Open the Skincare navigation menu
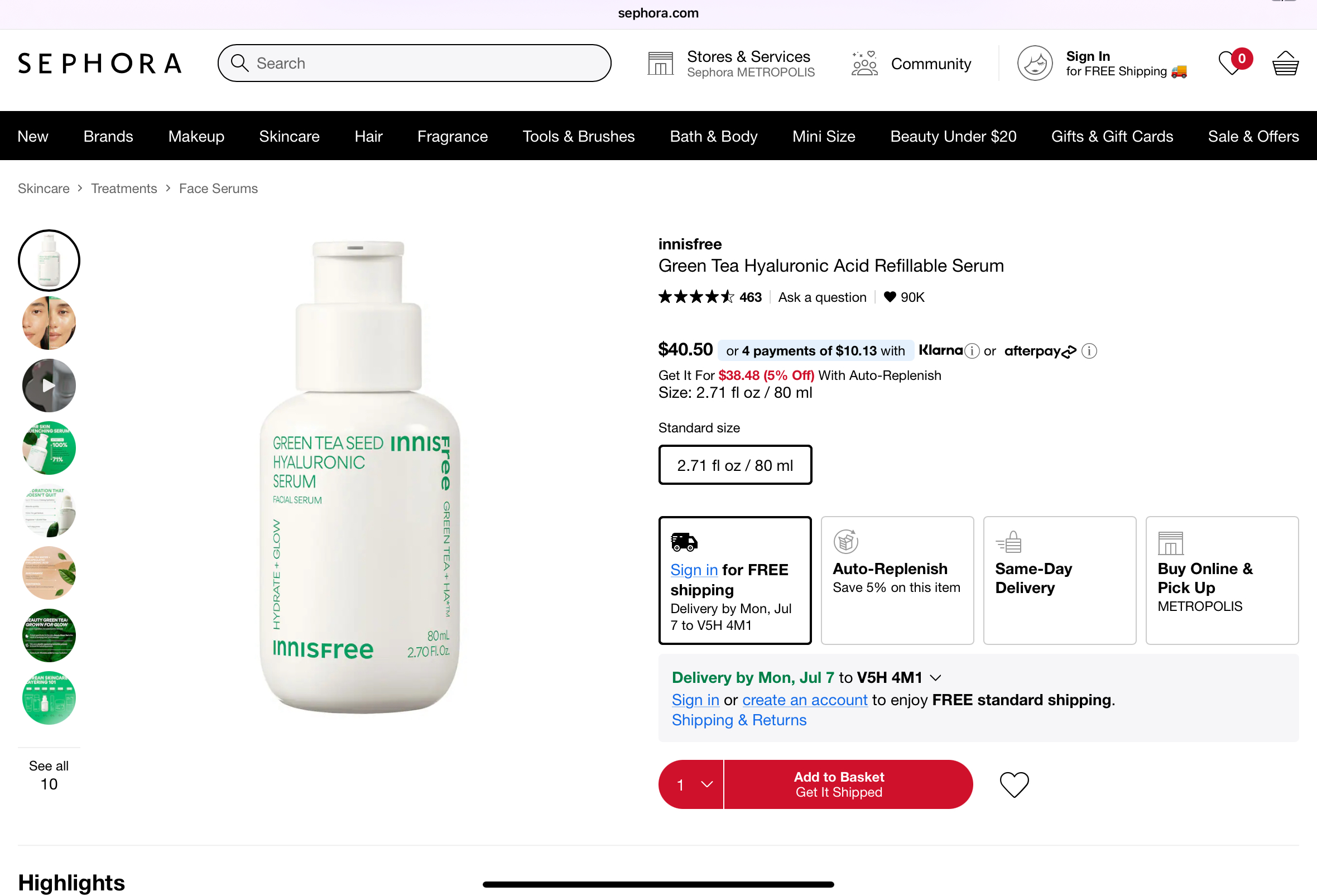 click(x=289, y=137)
